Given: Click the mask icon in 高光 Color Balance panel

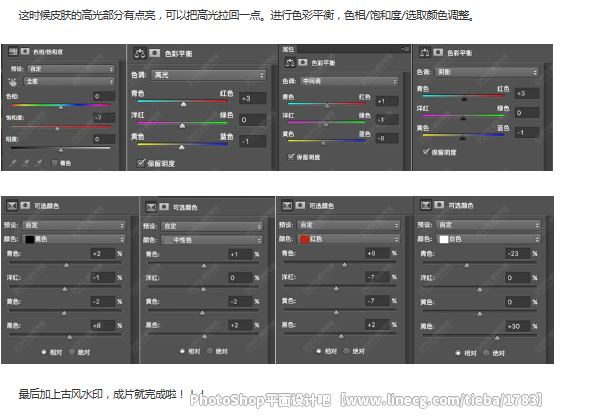Looking at the screenshot, I should (154, 53).
